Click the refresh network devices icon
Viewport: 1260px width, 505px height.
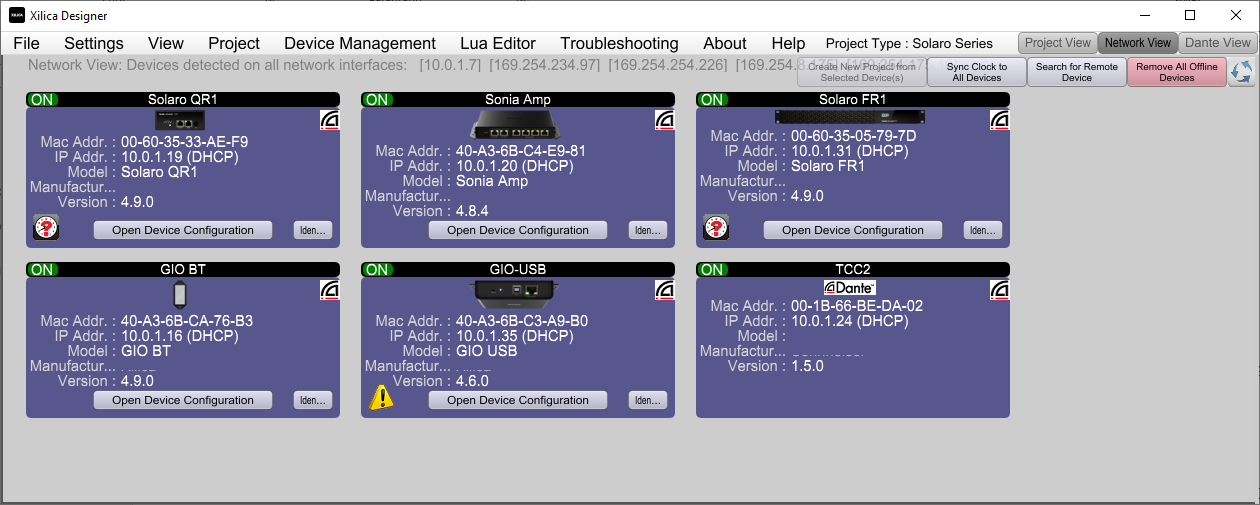1241,72
